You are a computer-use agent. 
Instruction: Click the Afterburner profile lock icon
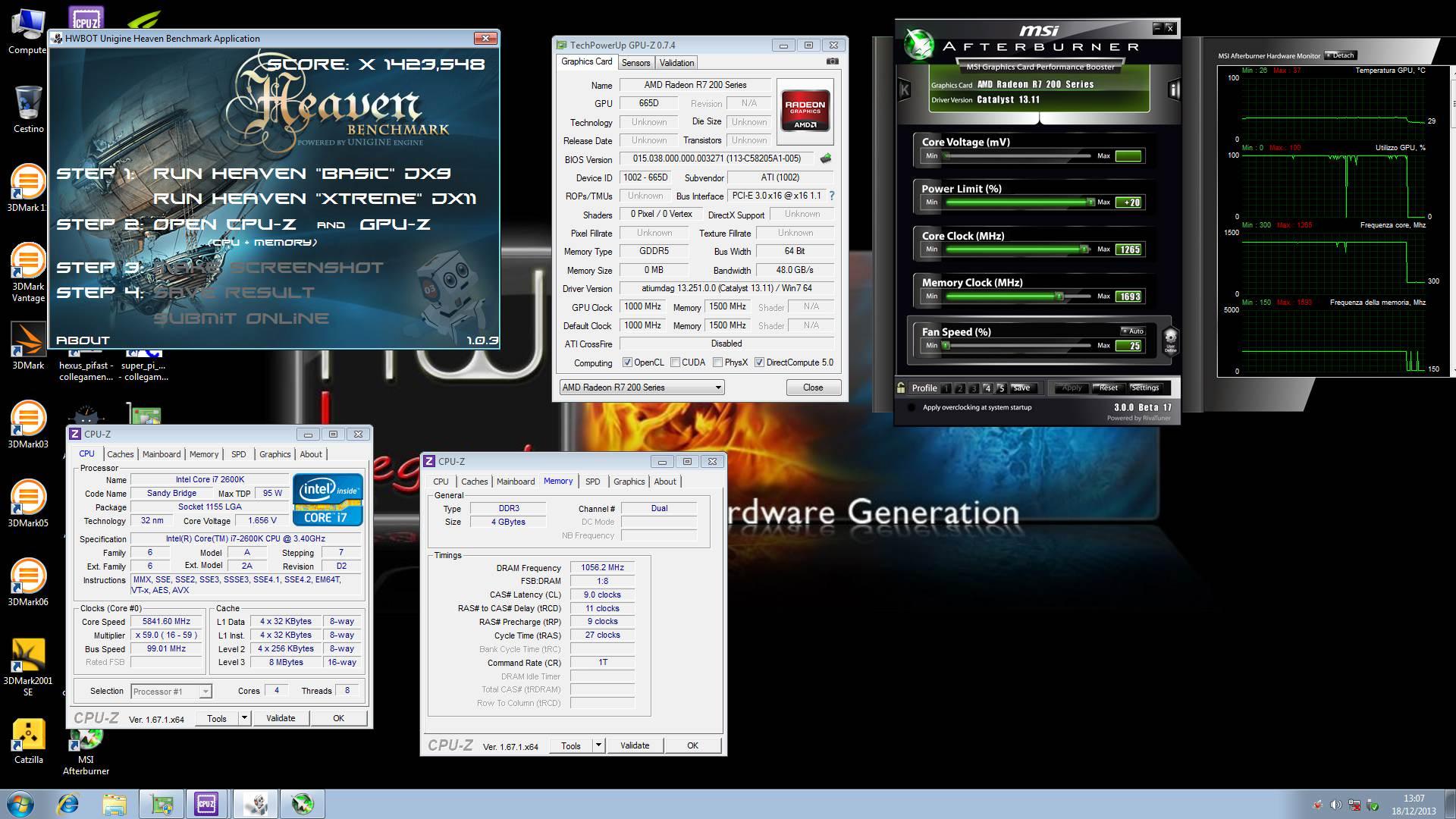pyautogui.click(x=901, y=388)
